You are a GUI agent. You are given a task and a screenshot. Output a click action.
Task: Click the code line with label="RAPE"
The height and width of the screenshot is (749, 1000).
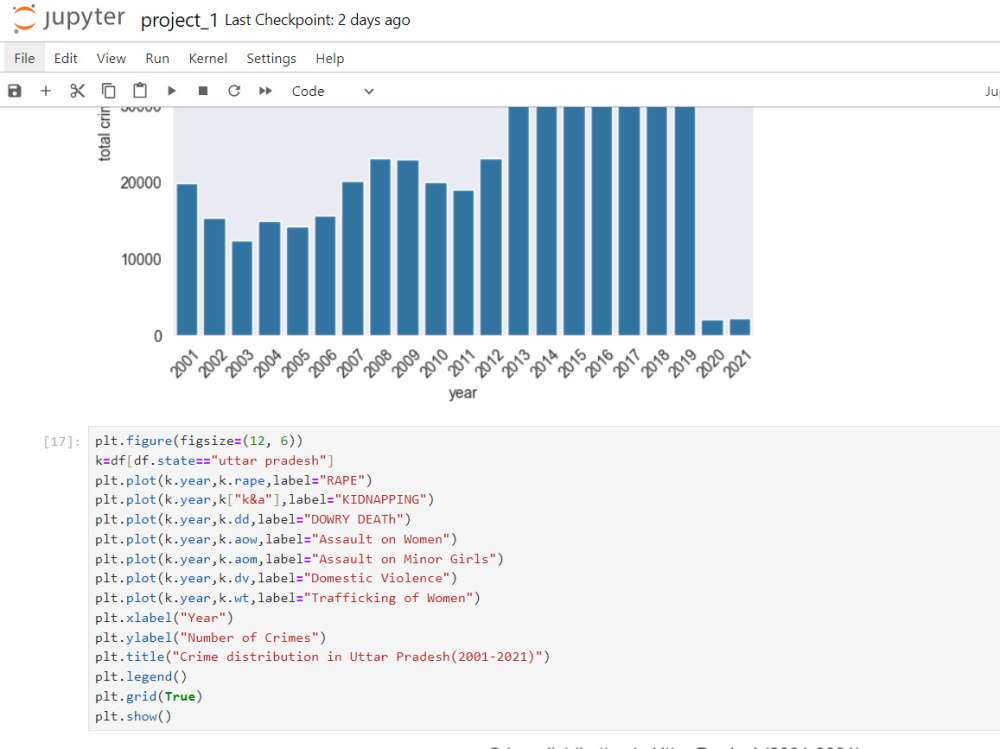point(233,480)
